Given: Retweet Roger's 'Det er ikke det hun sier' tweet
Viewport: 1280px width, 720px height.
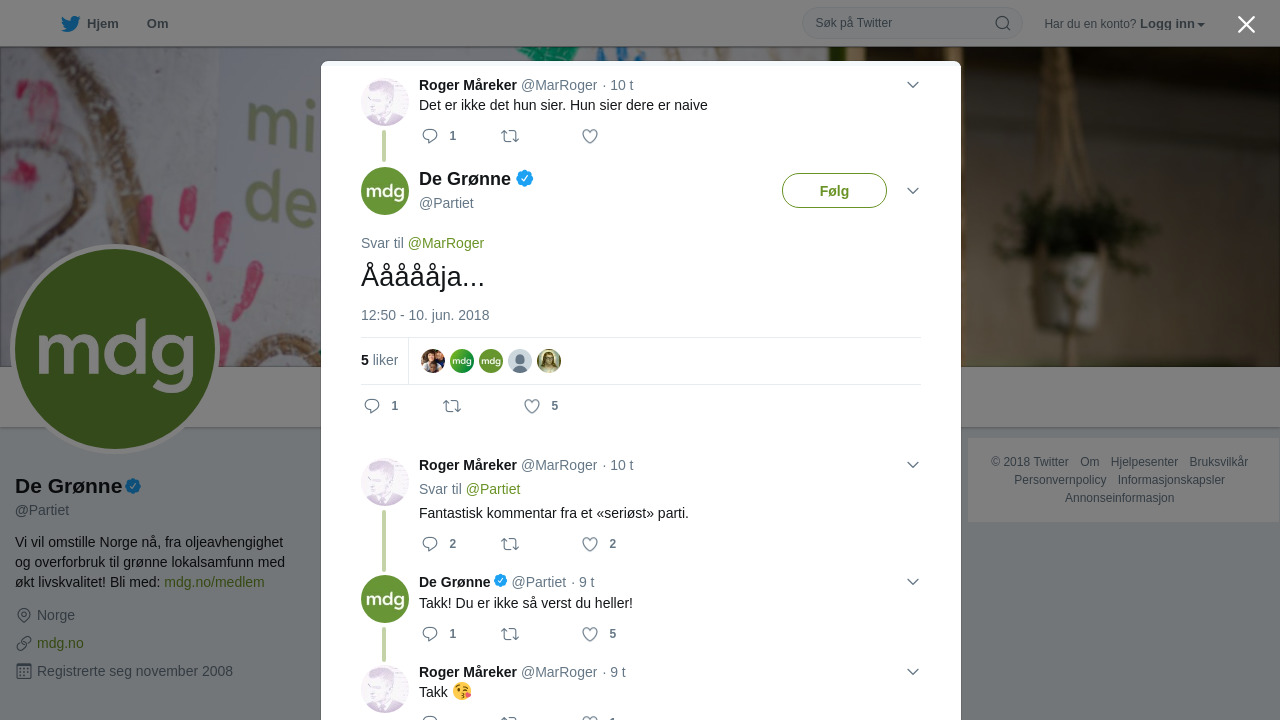Looking at the screenshot, I should (510, 136).
